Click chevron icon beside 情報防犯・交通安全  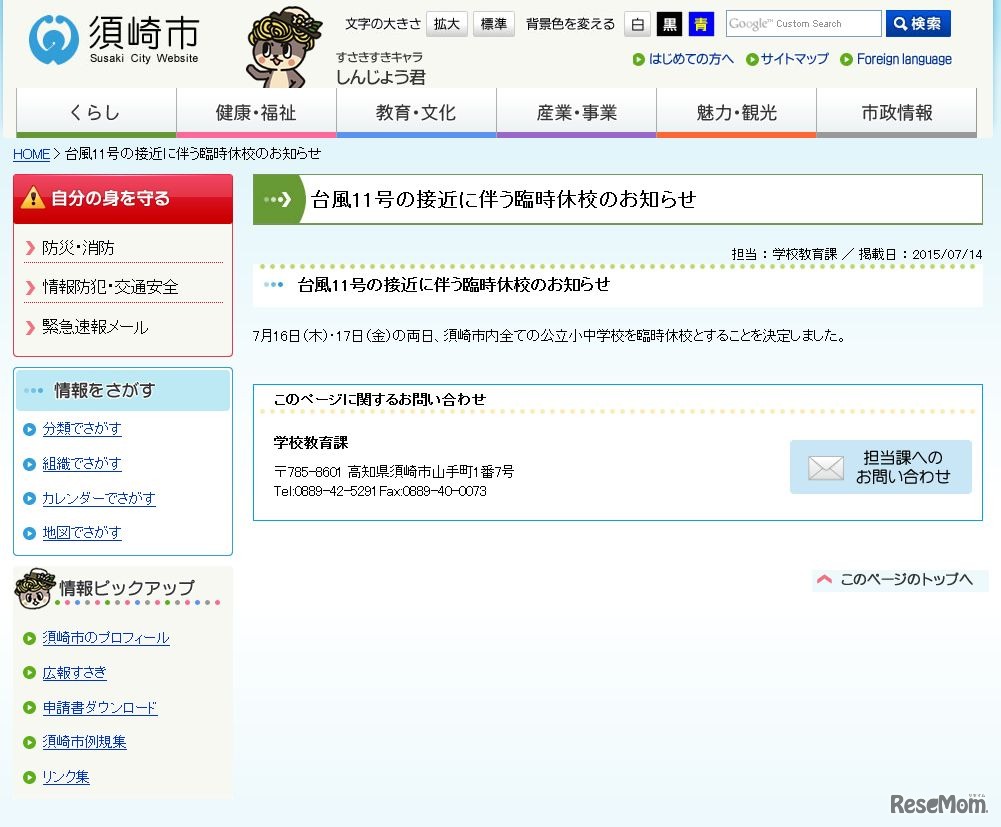[30, 287]
